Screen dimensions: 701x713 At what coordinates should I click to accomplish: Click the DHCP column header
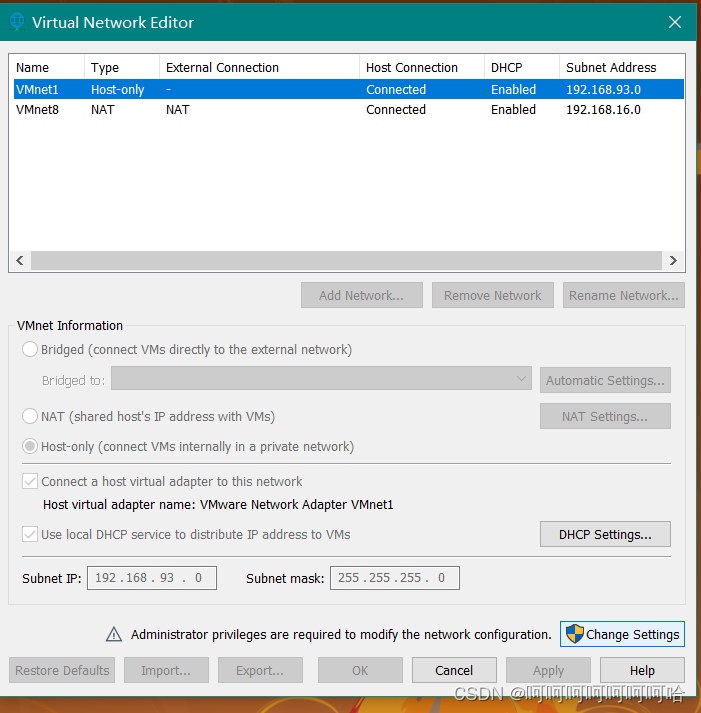[522, 67]
